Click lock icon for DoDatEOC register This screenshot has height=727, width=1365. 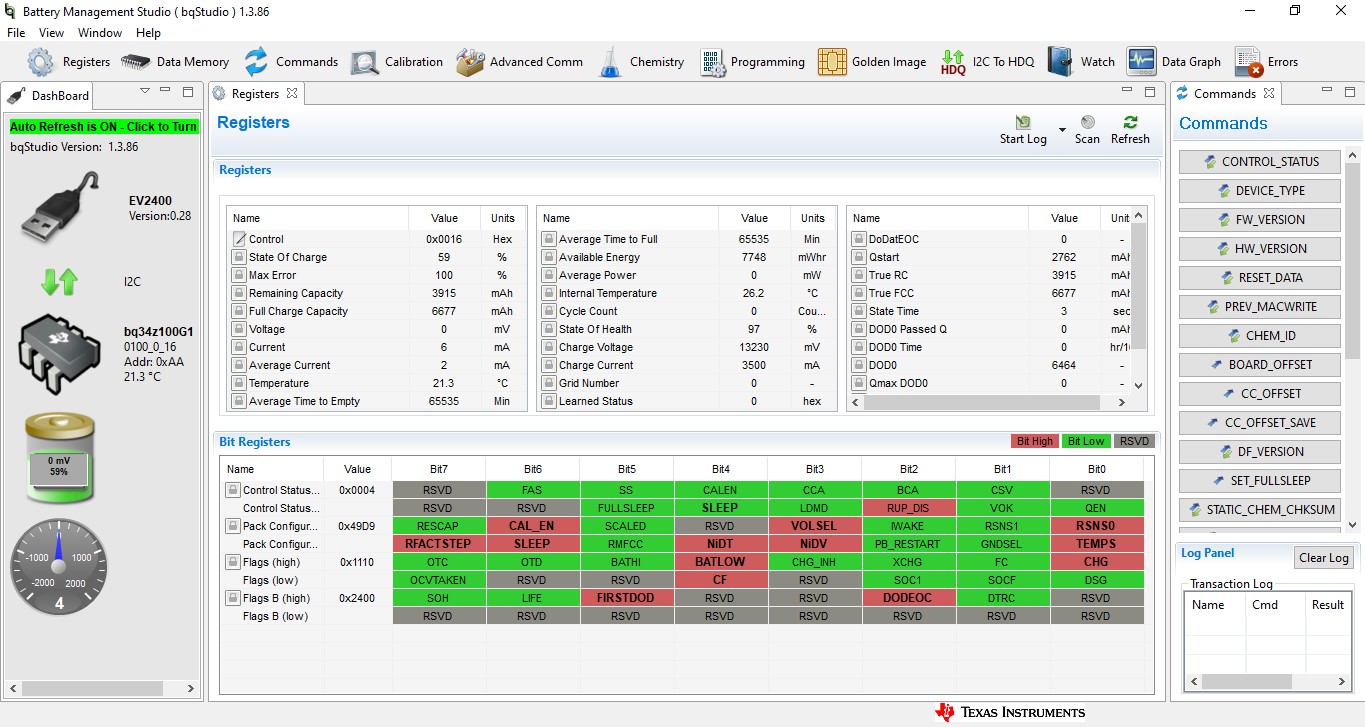pyautogui.click(x=859, y=239)
